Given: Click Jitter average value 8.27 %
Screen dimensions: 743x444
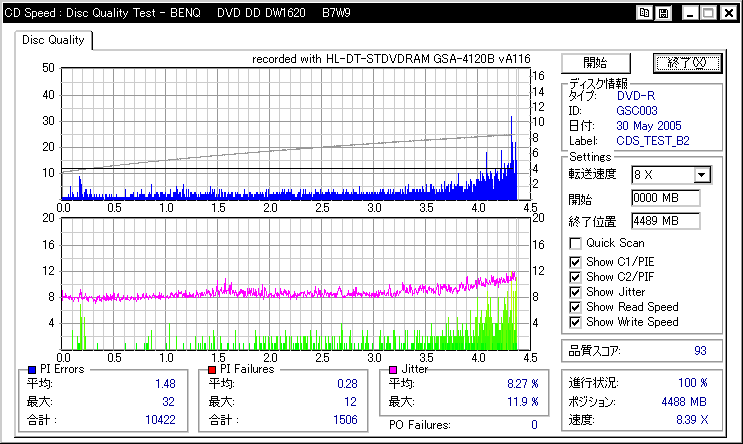Looking at the screenshot, I should click(x=523, y=384).
